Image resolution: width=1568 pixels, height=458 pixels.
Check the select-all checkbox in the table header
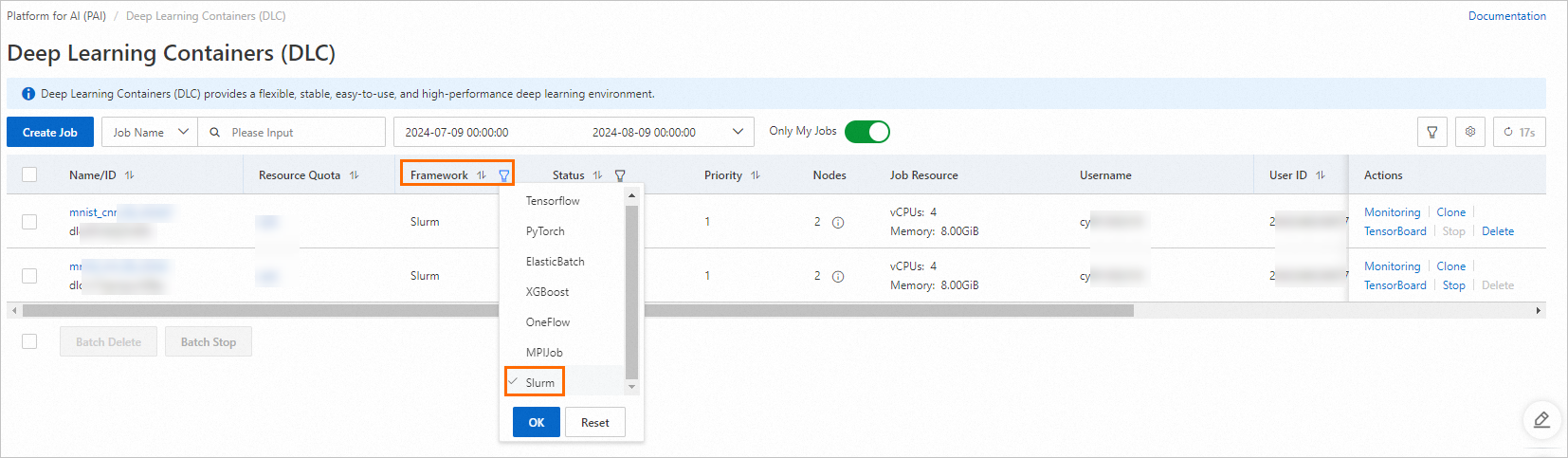(x=29, y=174)
